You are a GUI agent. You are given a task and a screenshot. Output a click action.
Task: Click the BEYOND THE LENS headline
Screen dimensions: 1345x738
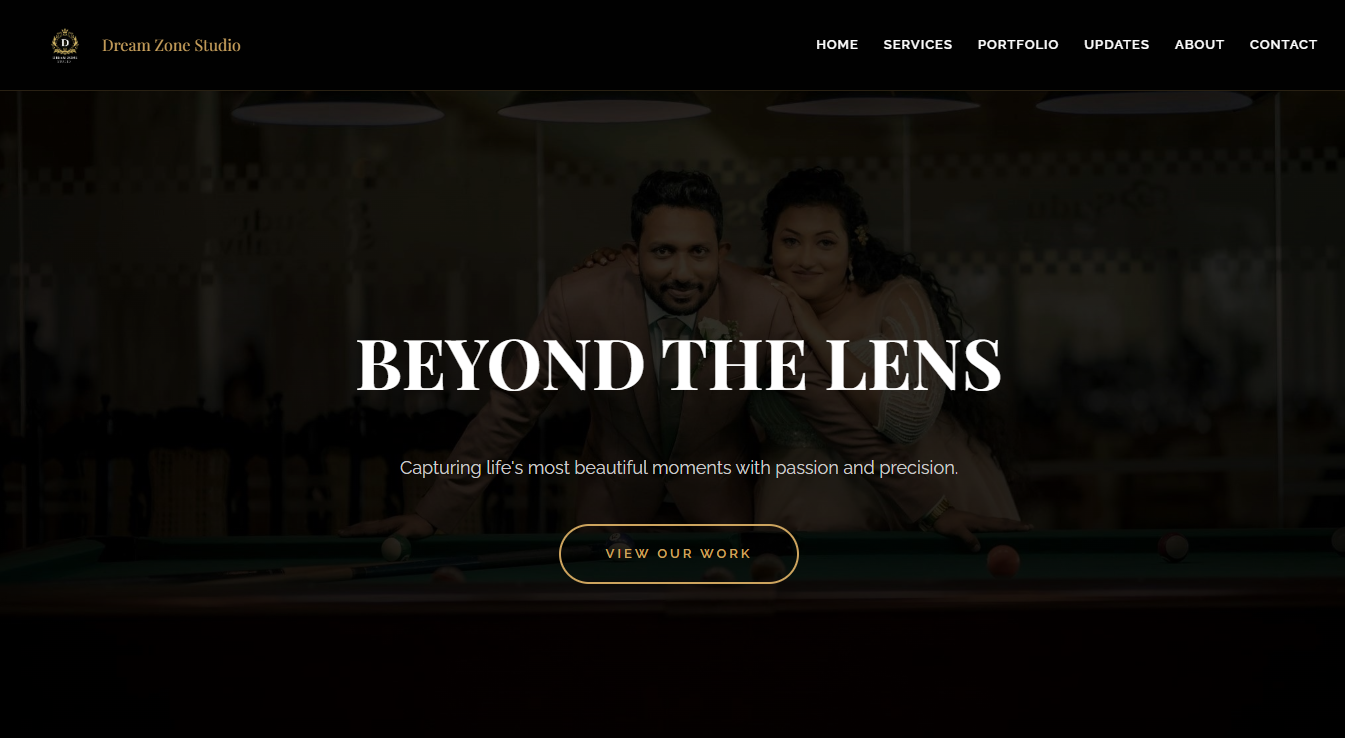coord(678,364)
